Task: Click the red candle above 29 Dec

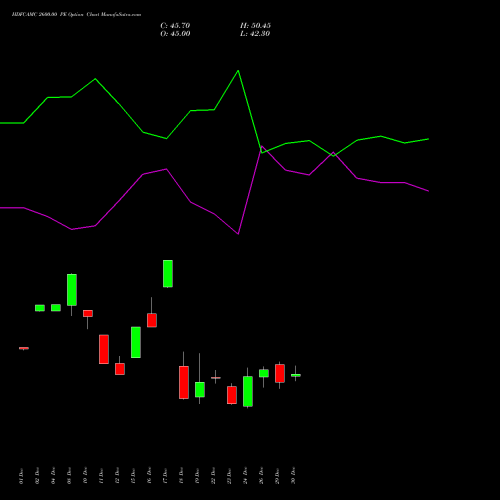Action: pos(280,373)
